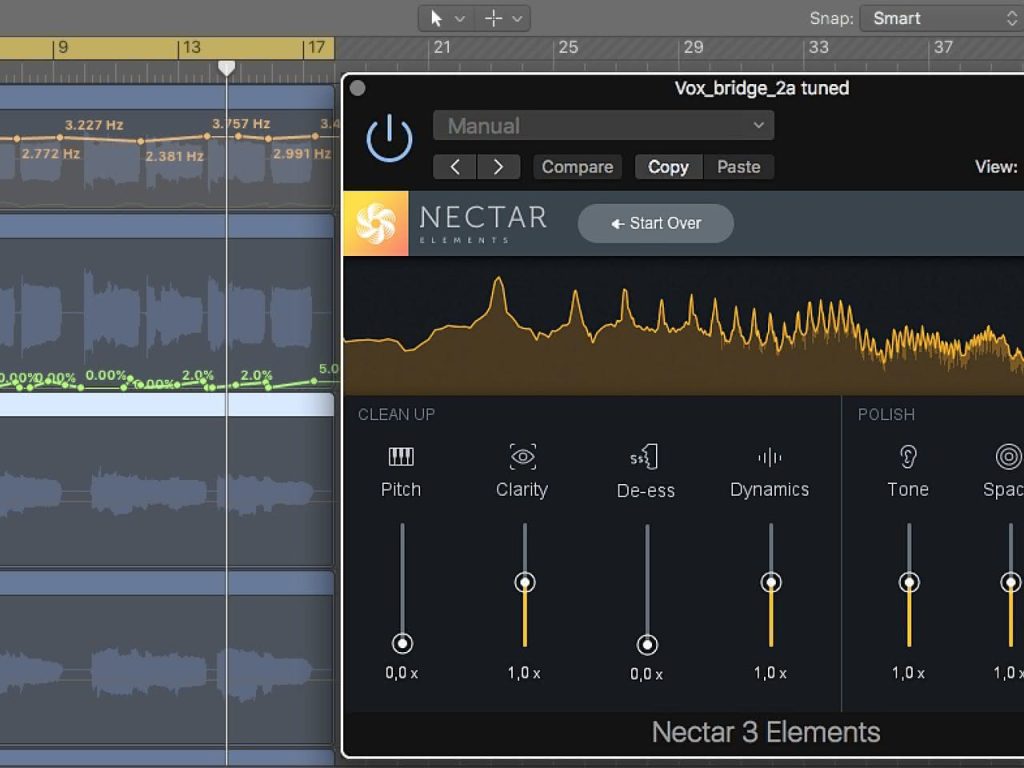Click the 0,0 x value under Pitch
1024x768 pixels.
point(401,673)
